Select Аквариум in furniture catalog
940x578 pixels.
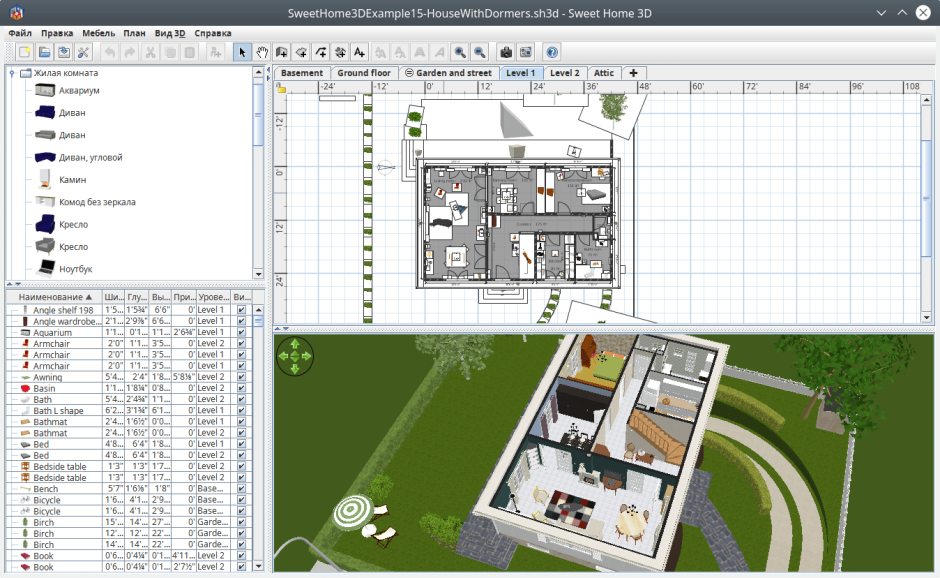click(x=79, y=91)
